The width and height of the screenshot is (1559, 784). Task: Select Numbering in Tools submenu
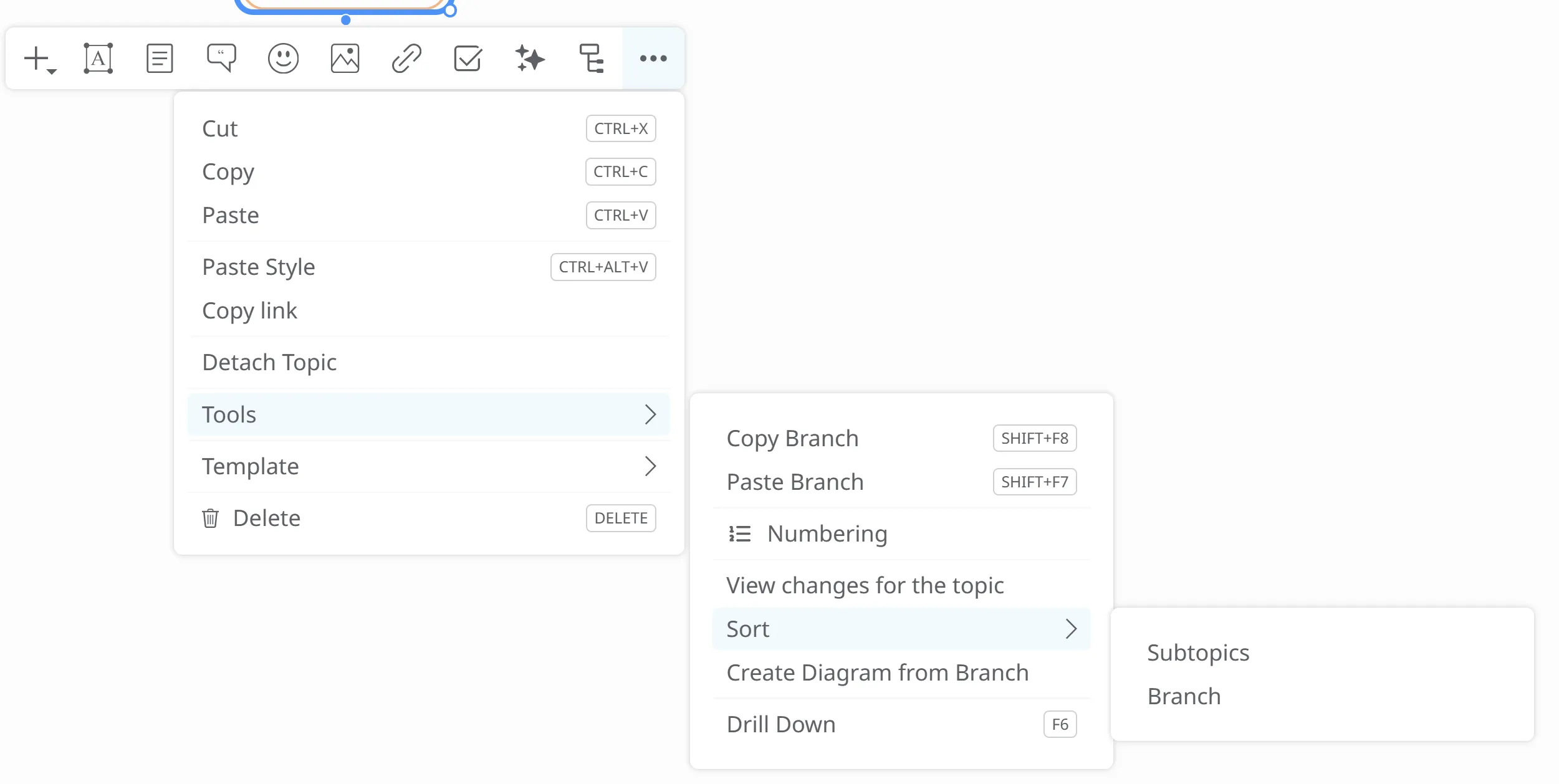coord(827,533)
